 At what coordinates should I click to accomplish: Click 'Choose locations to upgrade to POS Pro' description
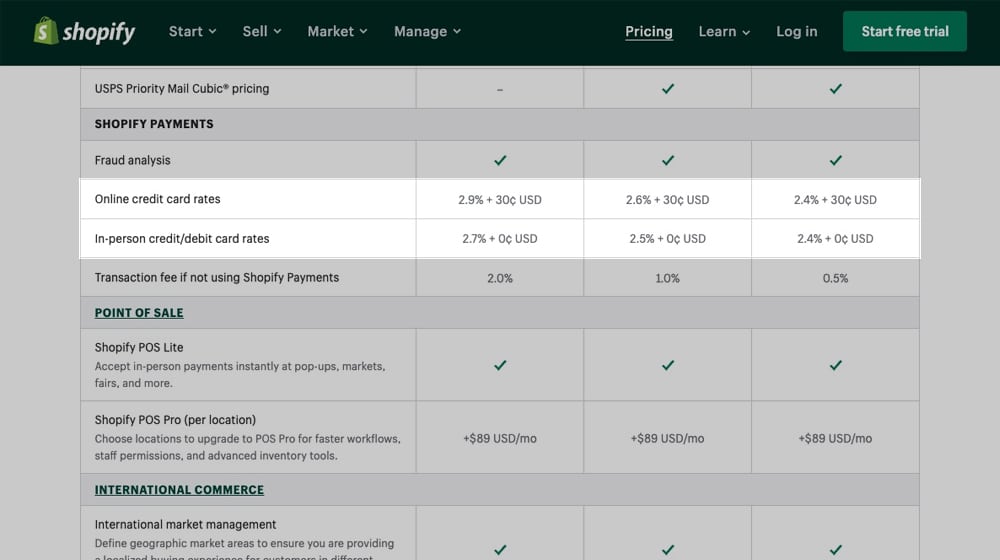point(247,447)
